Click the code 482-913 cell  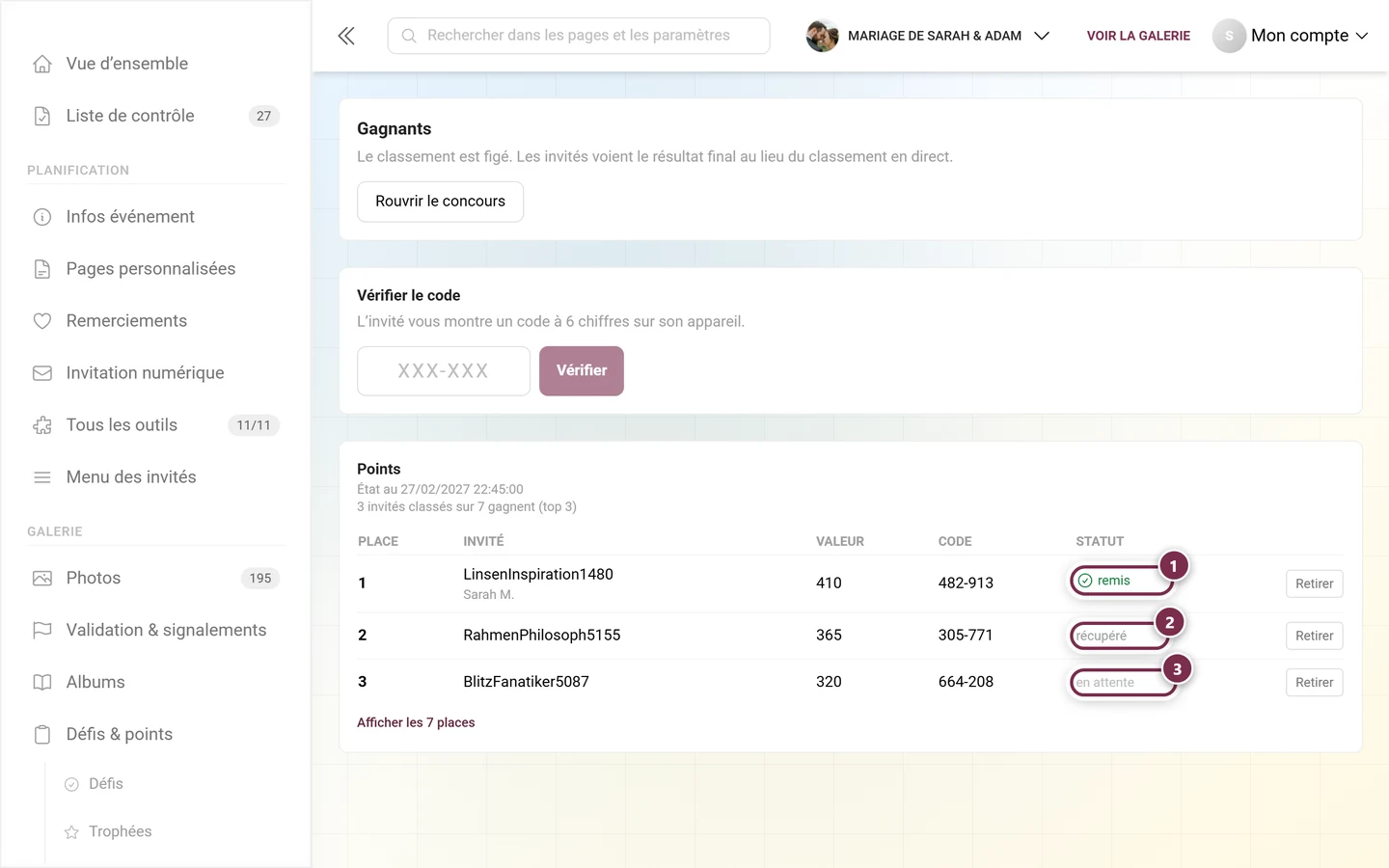(x=966, y=583)
